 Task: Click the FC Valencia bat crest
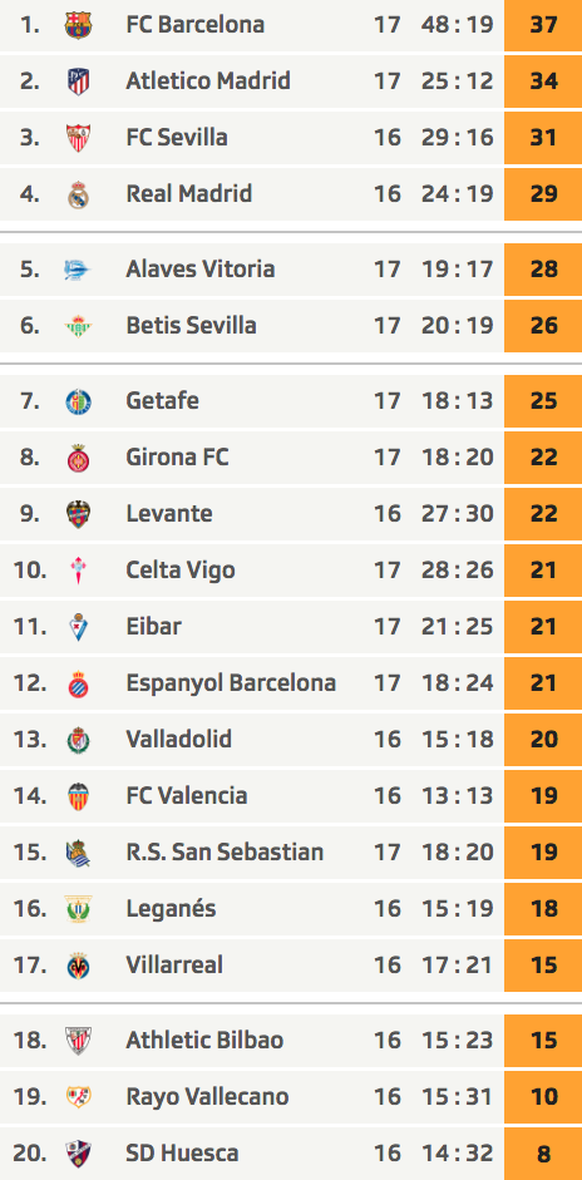(x=78, y=796)
